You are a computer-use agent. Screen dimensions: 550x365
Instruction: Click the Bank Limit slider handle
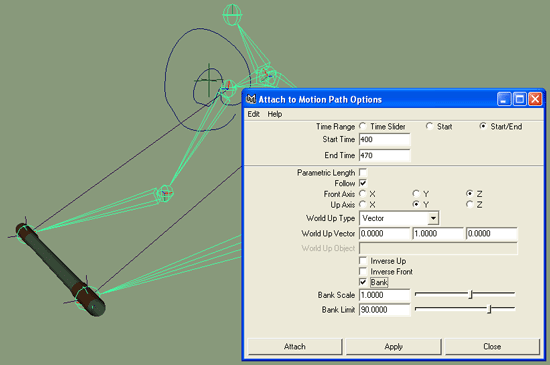490,309
